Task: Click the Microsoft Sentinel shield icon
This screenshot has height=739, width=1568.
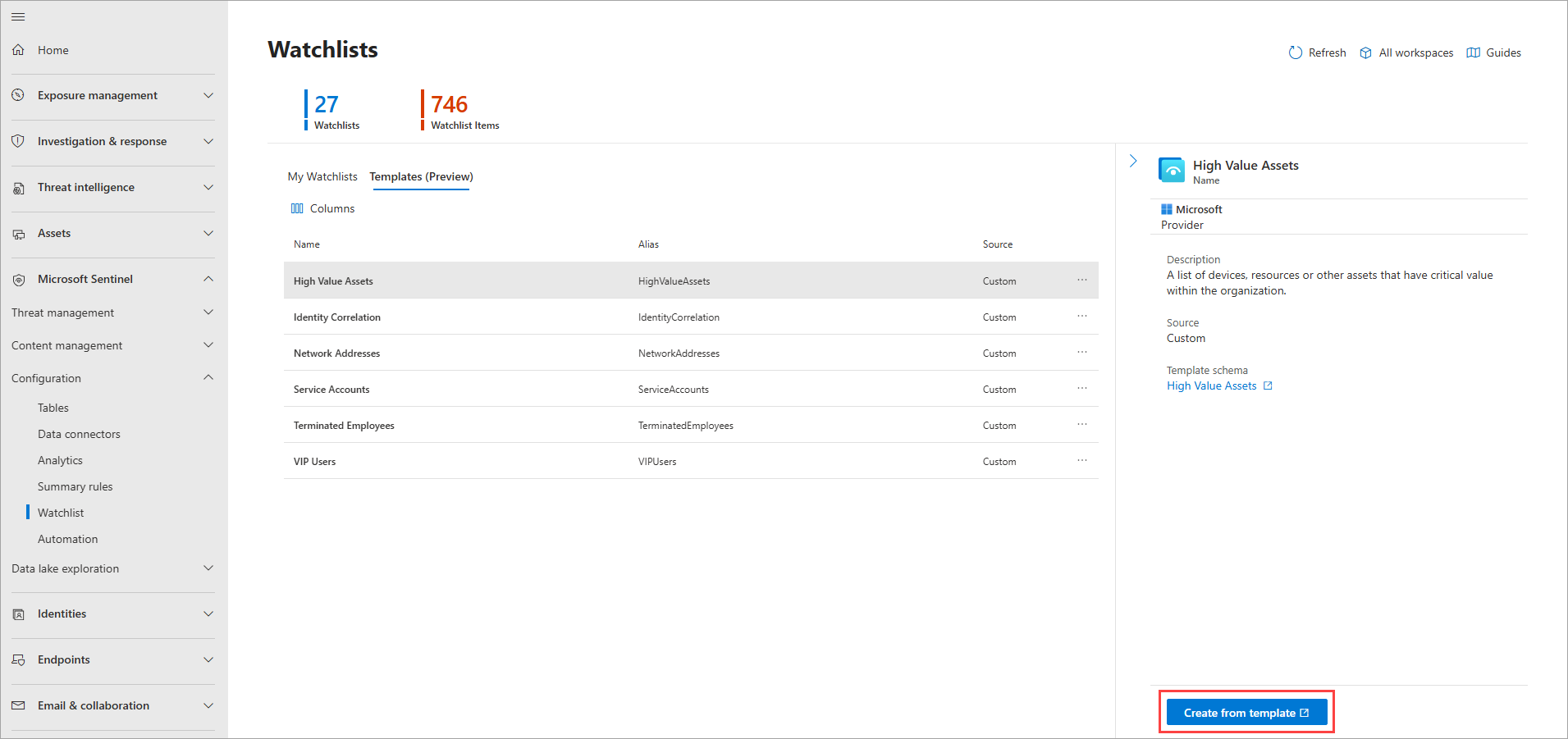Action: click(x=18, y=280)
